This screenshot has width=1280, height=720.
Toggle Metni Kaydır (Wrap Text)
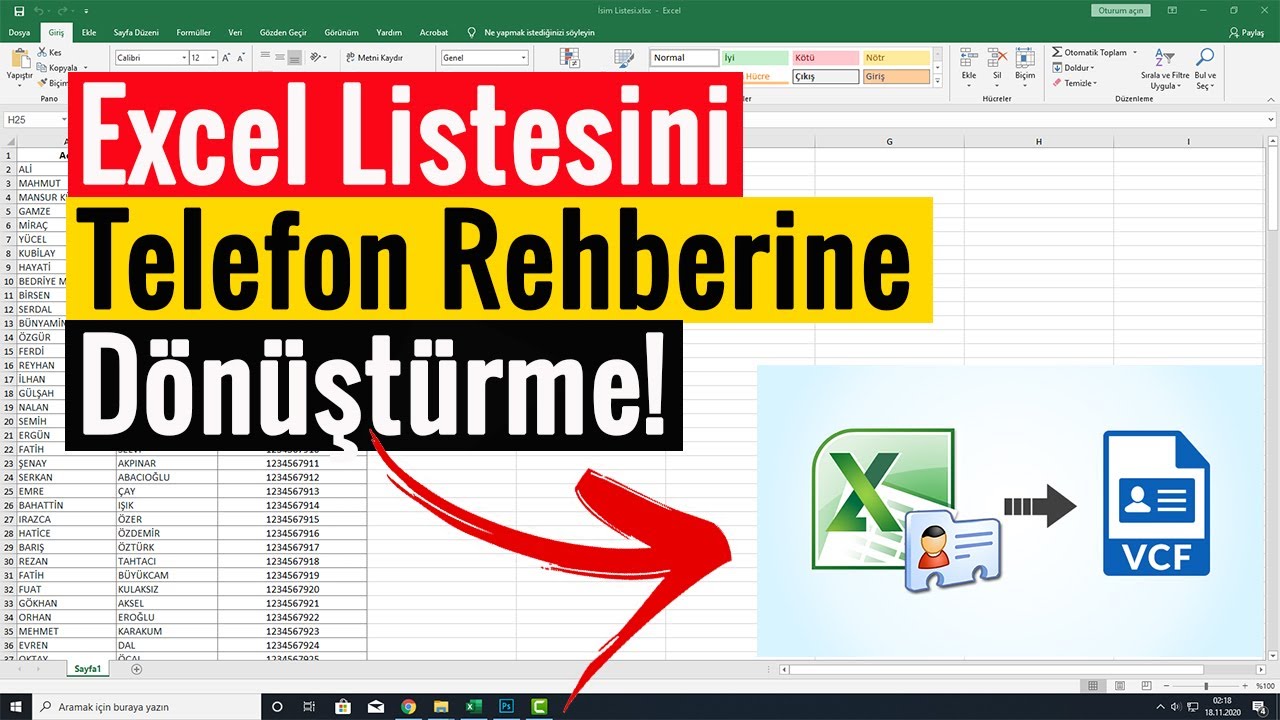coord(373,58)
